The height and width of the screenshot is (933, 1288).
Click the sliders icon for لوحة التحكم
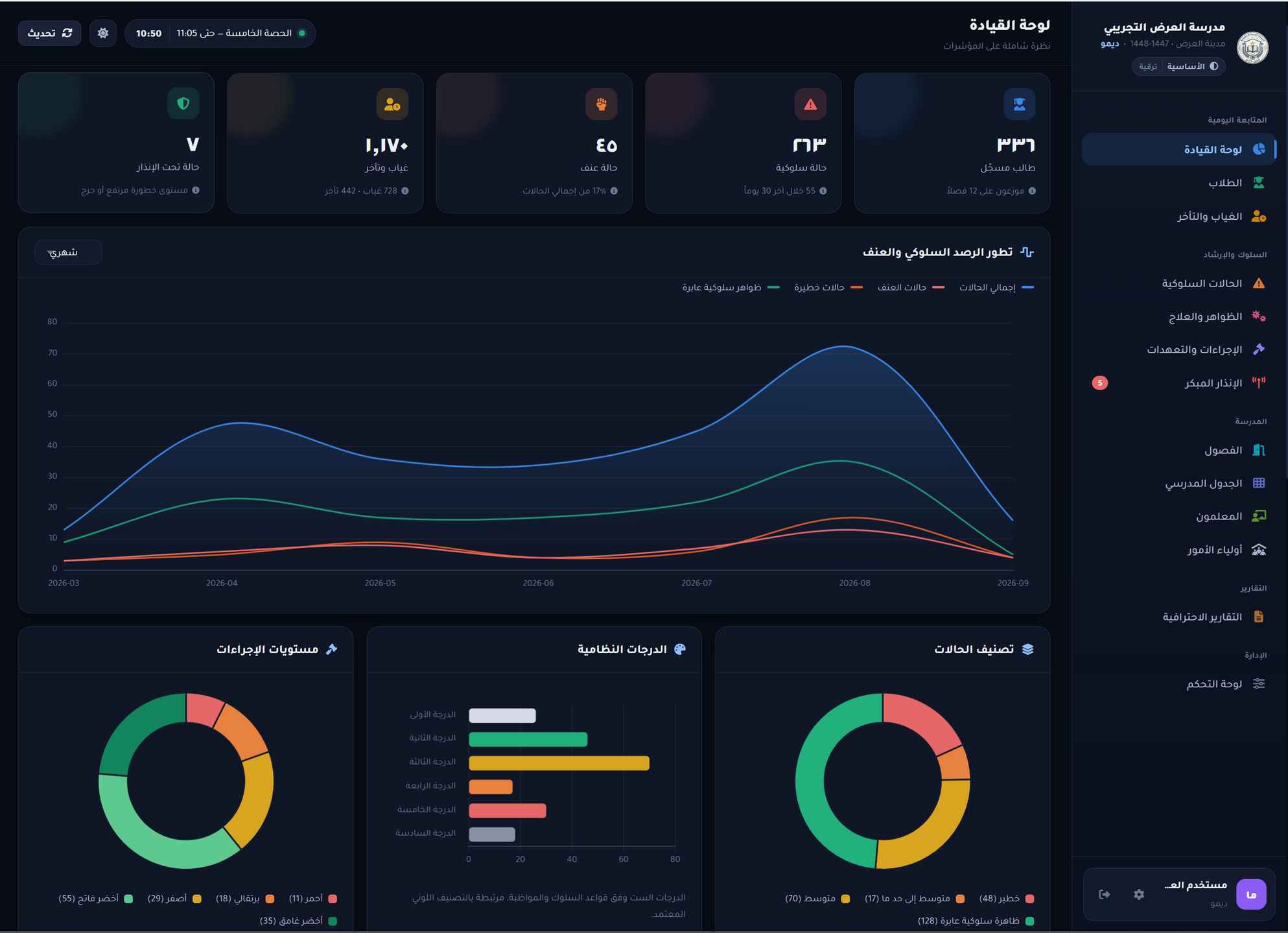1258,683
